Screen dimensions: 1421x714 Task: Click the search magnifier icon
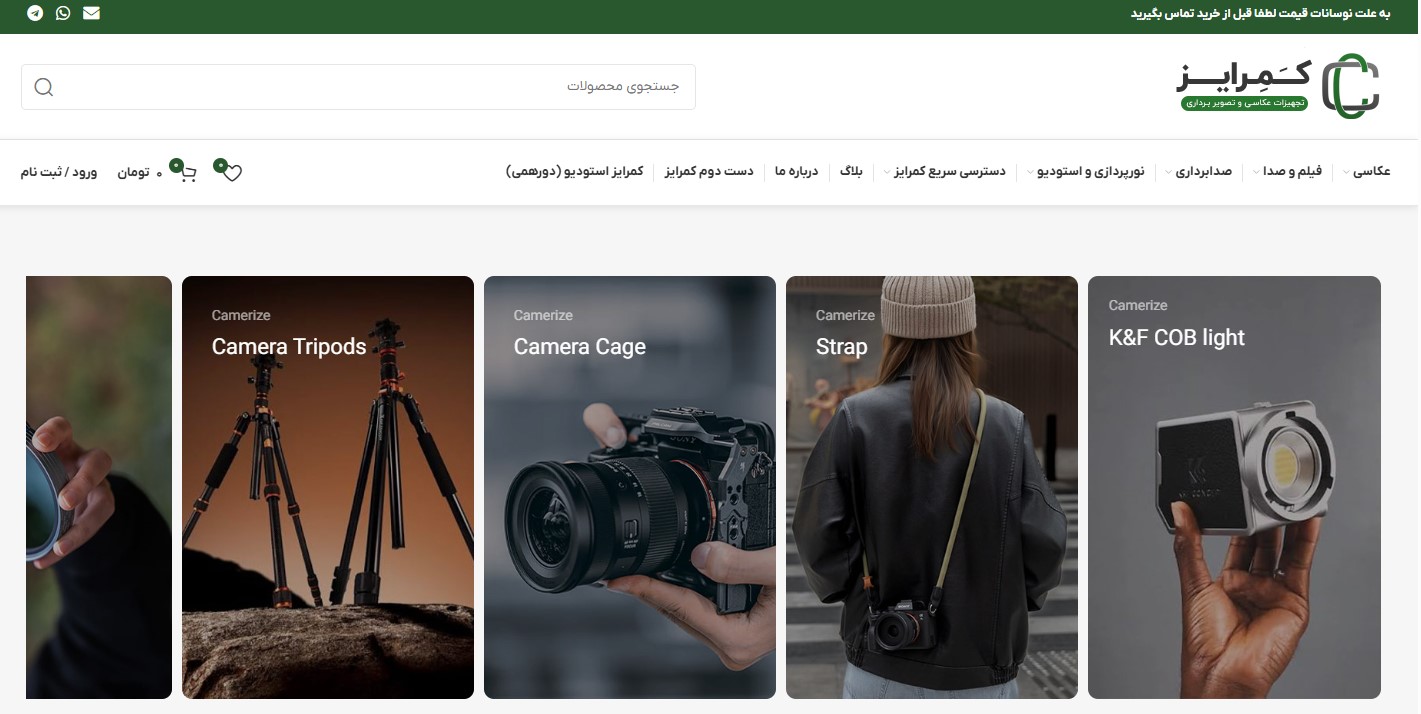pyautogui.click(x=43, y=87)
